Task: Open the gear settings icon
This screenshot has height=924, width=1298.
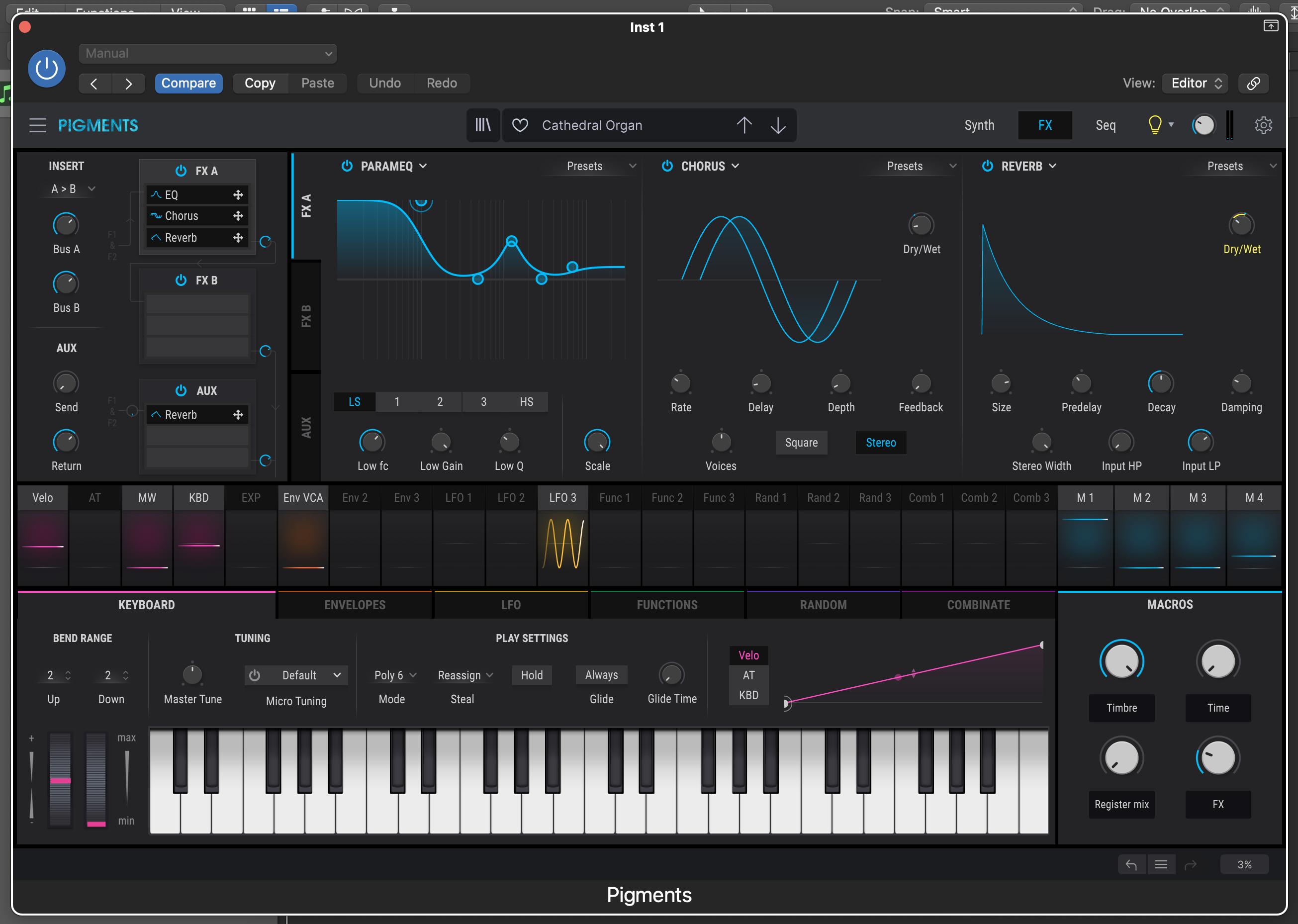Action: click(1263, 125)
